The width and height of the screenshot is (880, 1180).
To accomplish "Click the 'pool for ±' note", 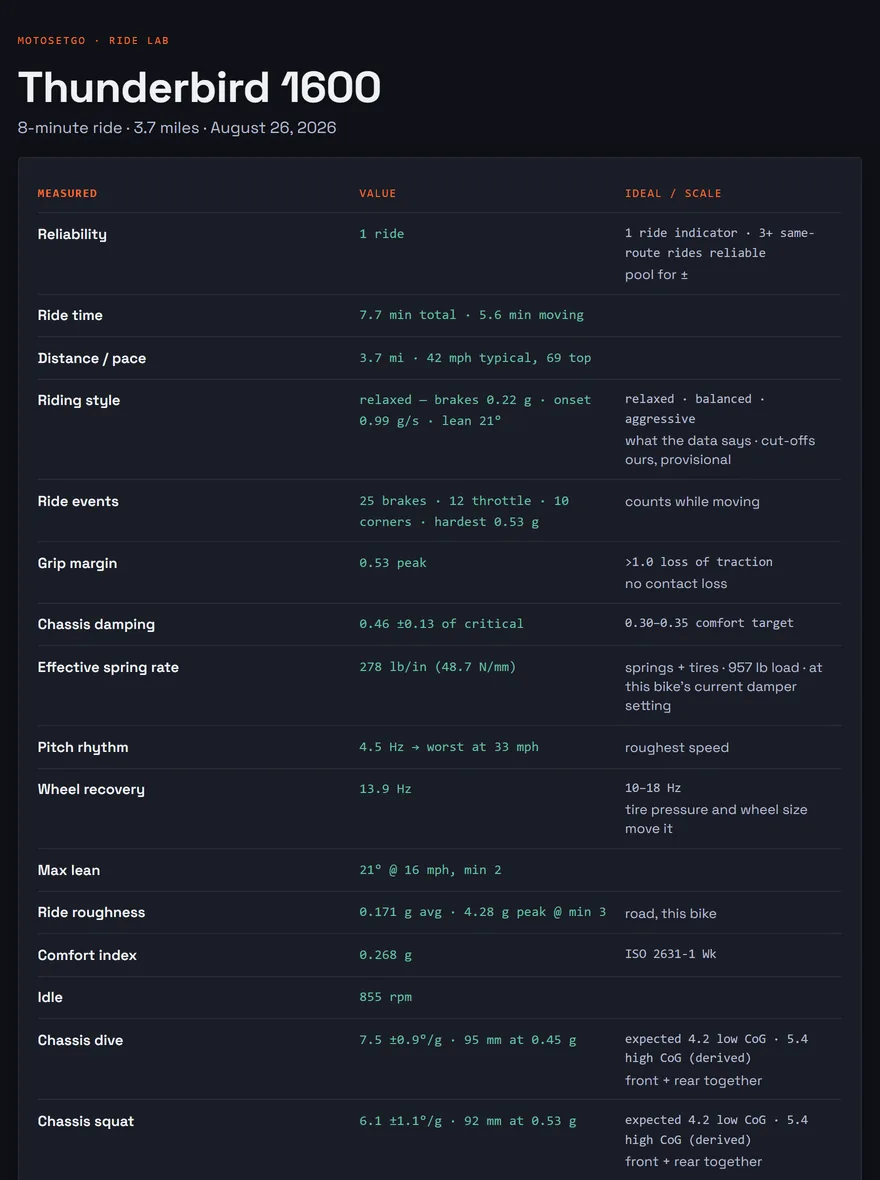I will pos(656,275).
